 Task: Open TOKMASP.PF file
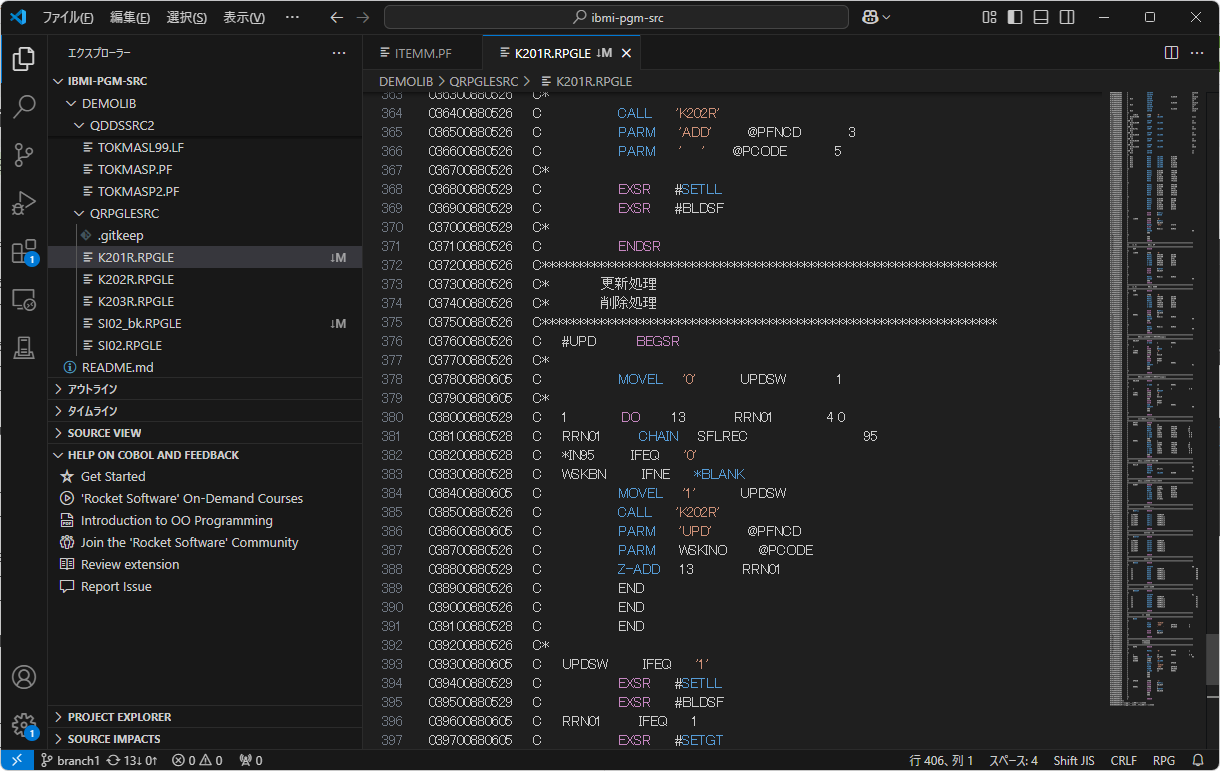[x=205, y=169]
